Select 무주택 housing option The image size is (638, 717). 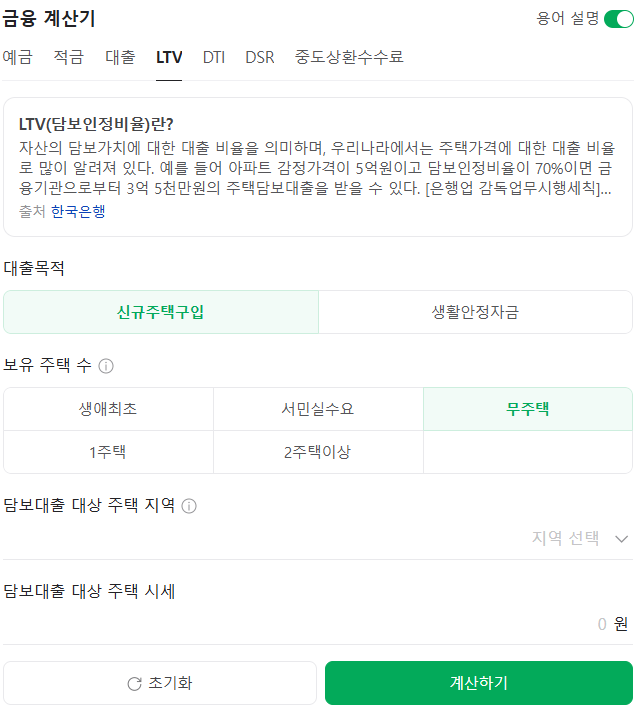point(527,409)
